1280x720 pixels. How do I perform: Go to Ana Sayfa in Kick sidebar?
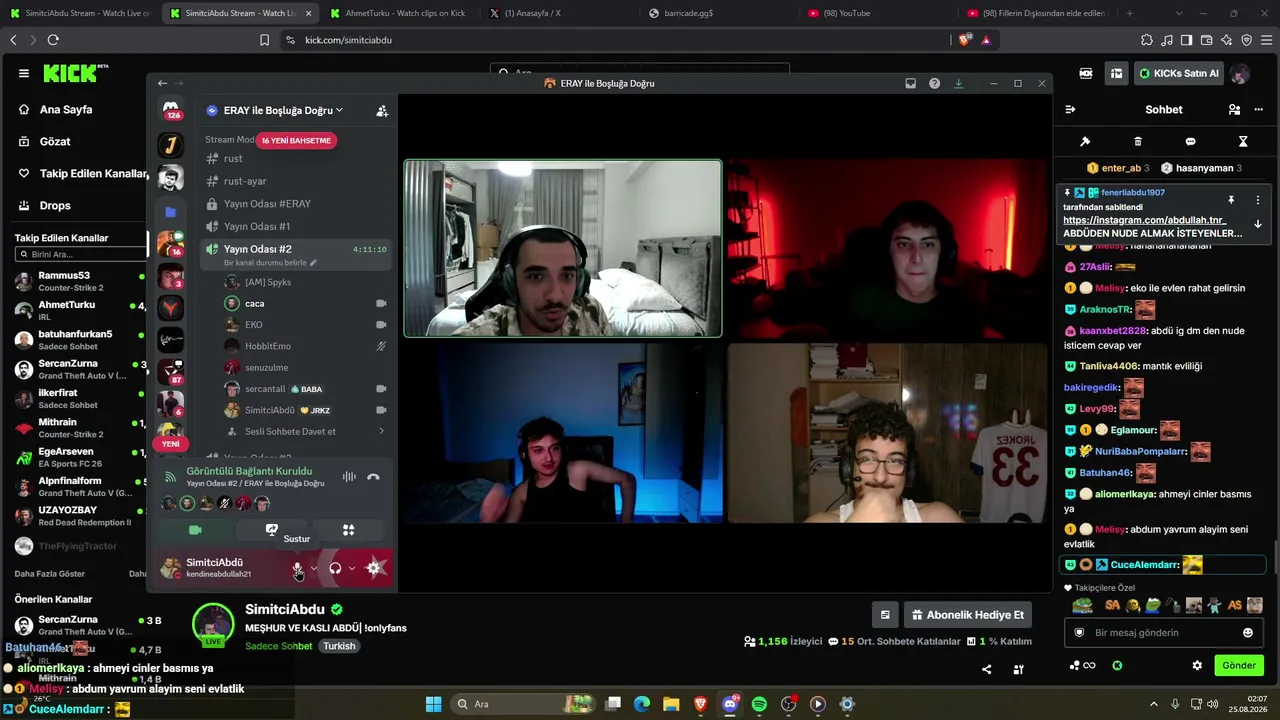coord(66,109)
